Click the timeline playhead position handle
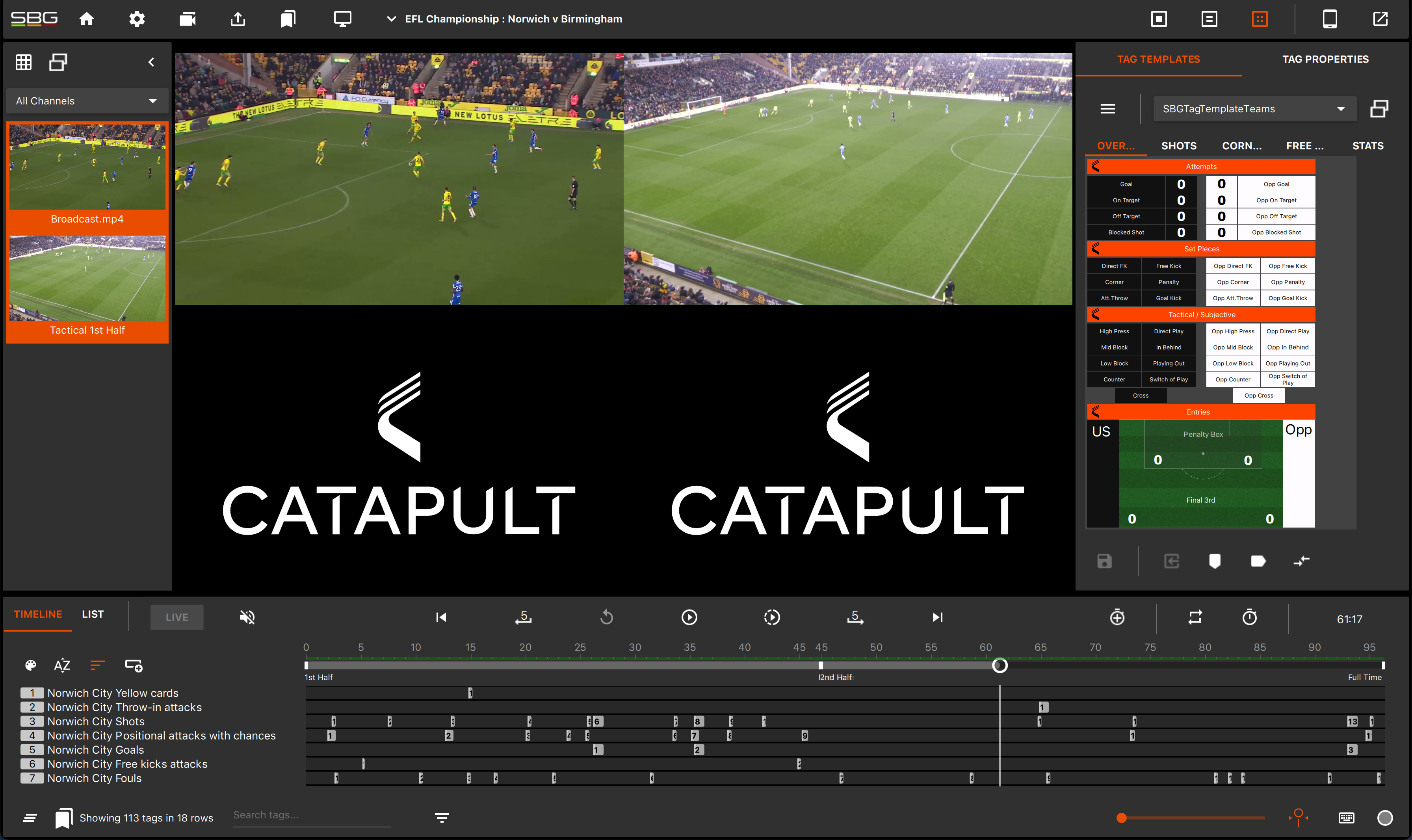1412x840 pixels. point(1000,665)
